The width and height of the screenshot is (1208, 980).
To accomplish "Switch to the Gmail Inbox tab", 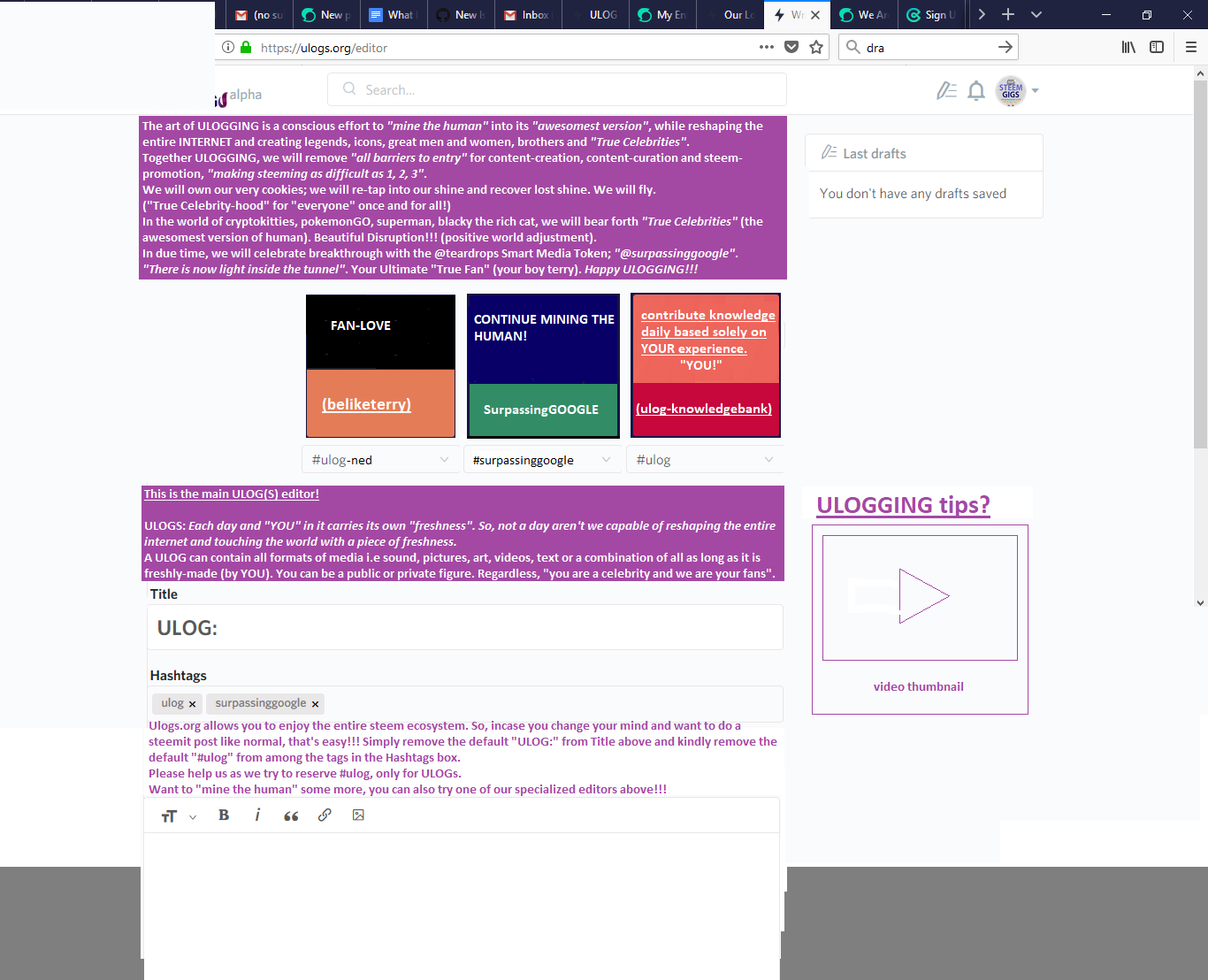I will (x=528, y=15).
